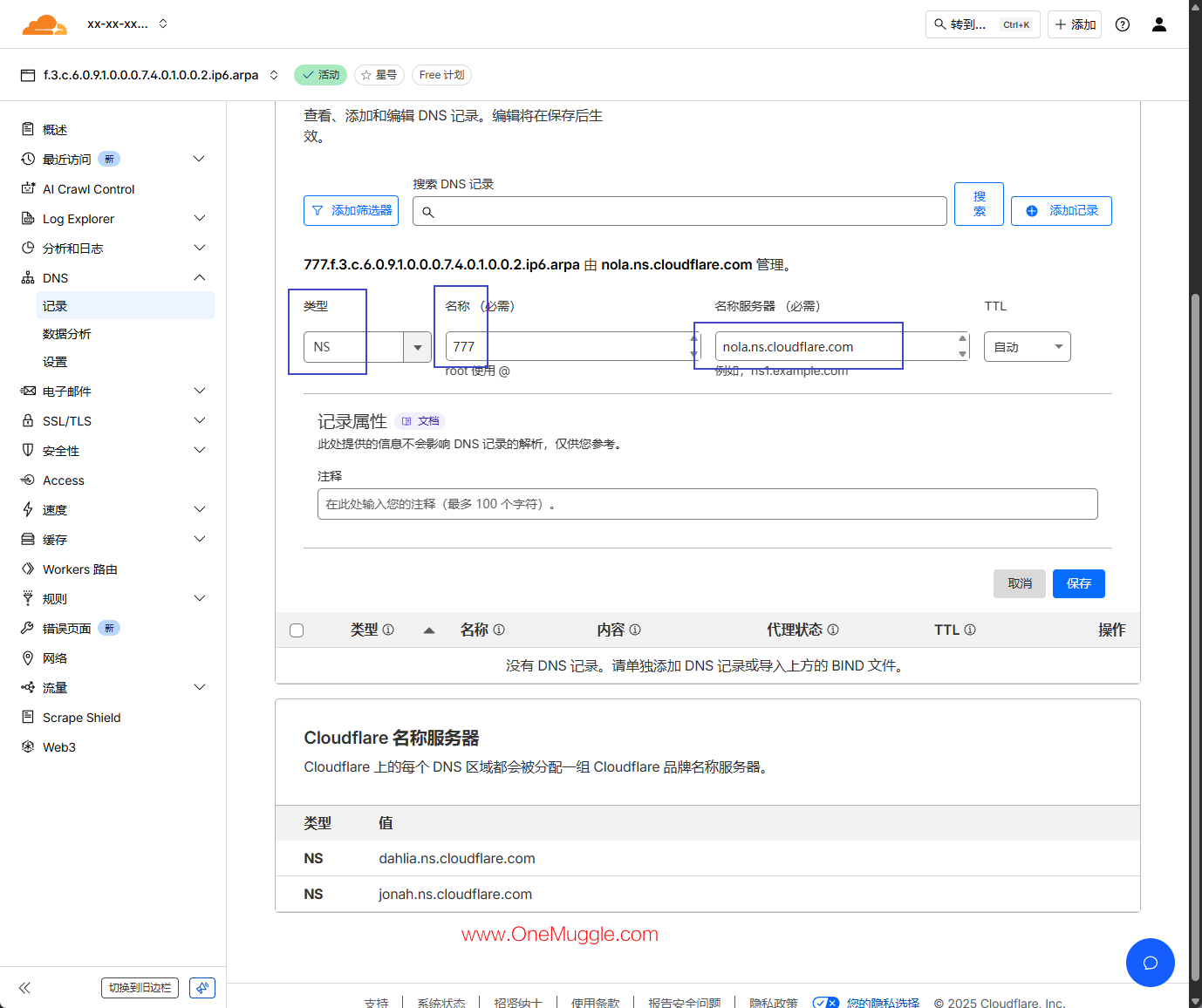Viewport: 1202px width, 1008px height.
Task: Click the 系统状态 footer link
Action: click(x=441, y=1004)
